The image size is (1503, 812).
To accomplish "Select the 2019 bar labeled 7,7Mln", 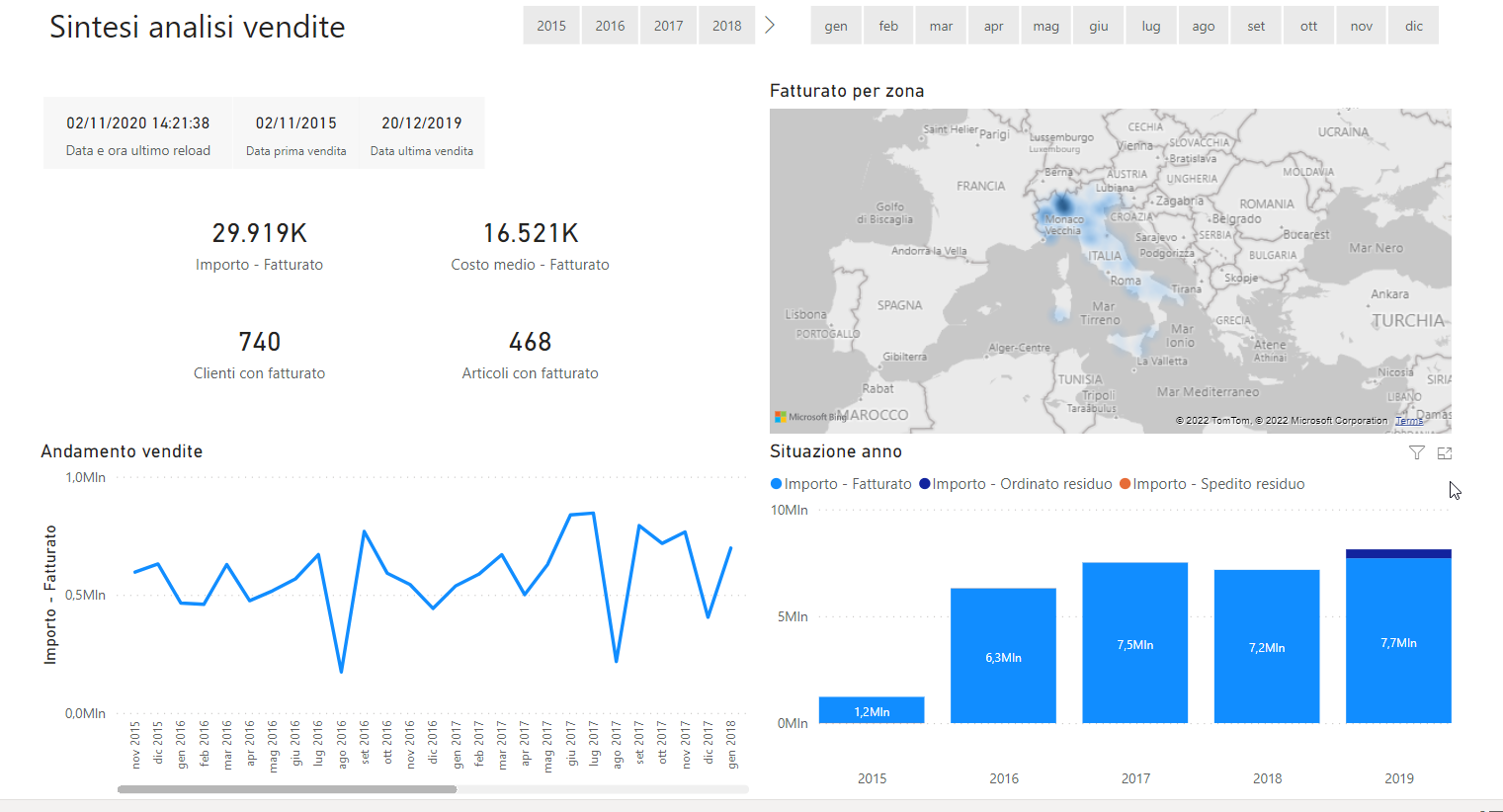I will [x=1398, y=641].
